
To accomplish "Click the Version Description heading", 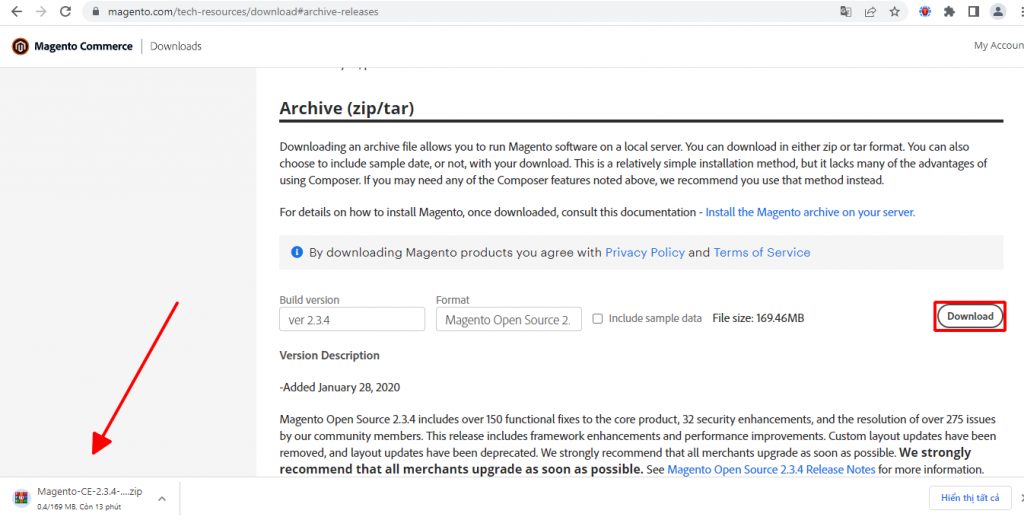I will (329, 355).
